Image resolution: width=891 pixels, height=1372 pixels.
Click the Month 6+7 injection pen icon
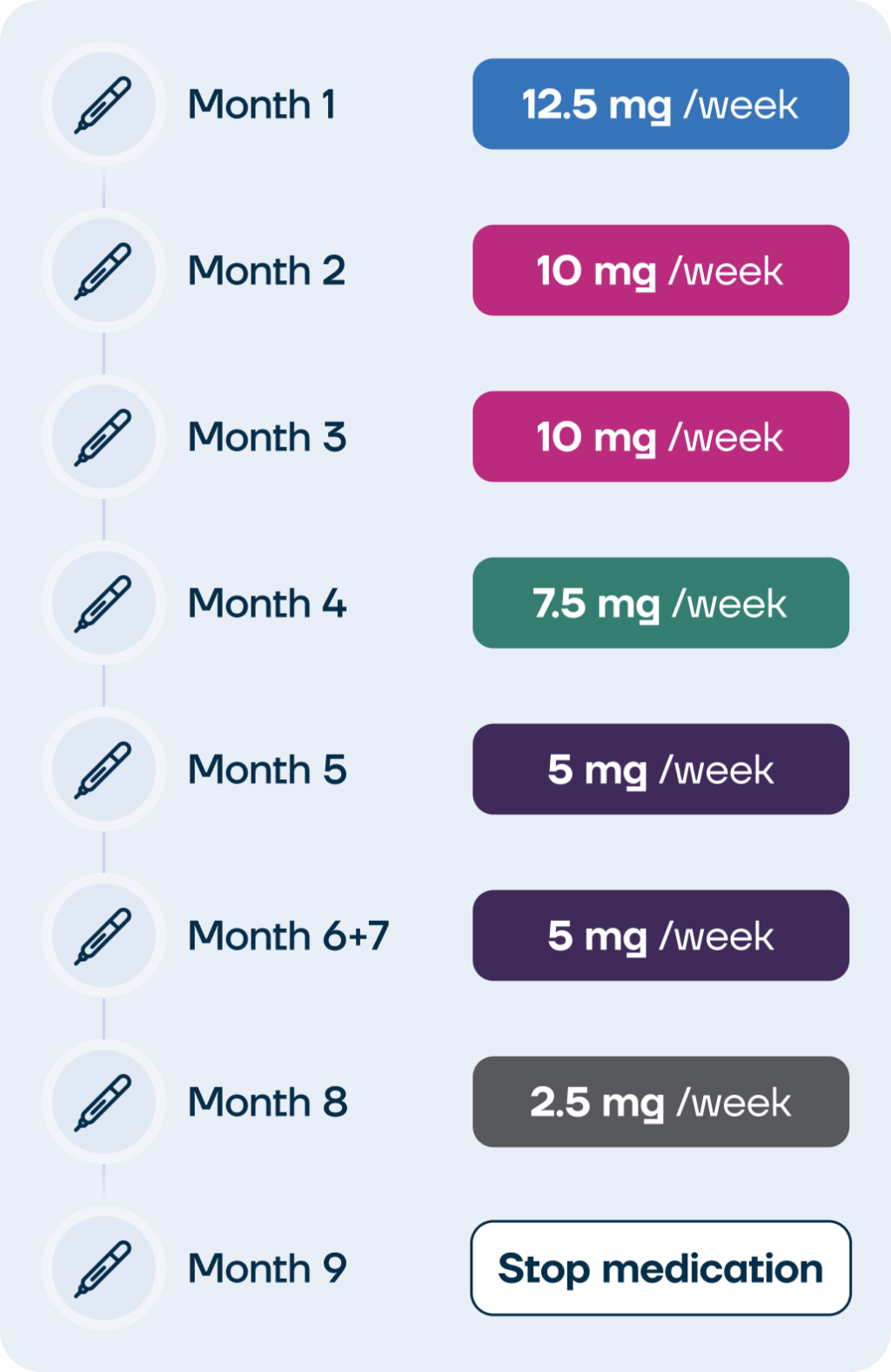(x=104, y=936)
